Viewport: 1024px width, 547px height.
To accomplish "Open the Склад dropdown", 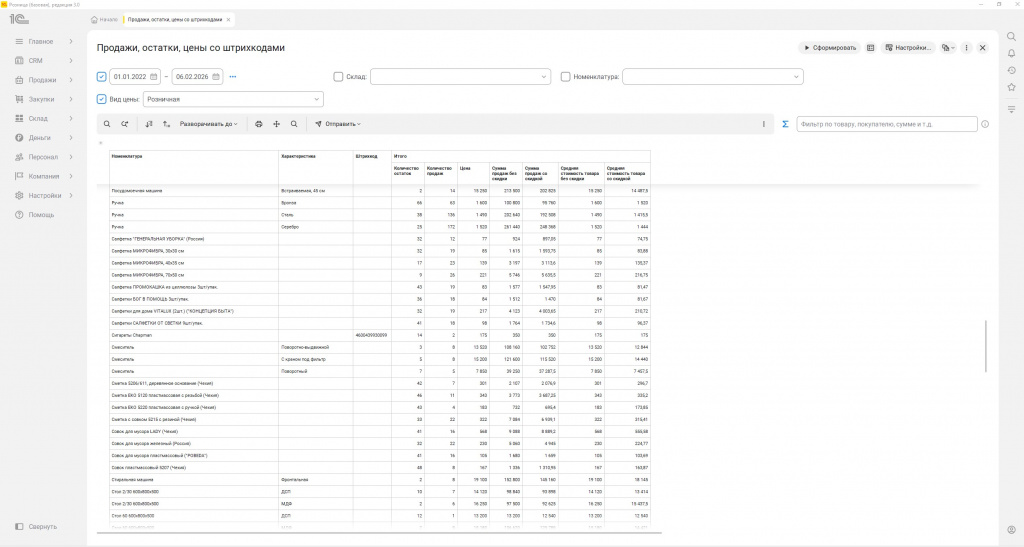I will (543, 77).
